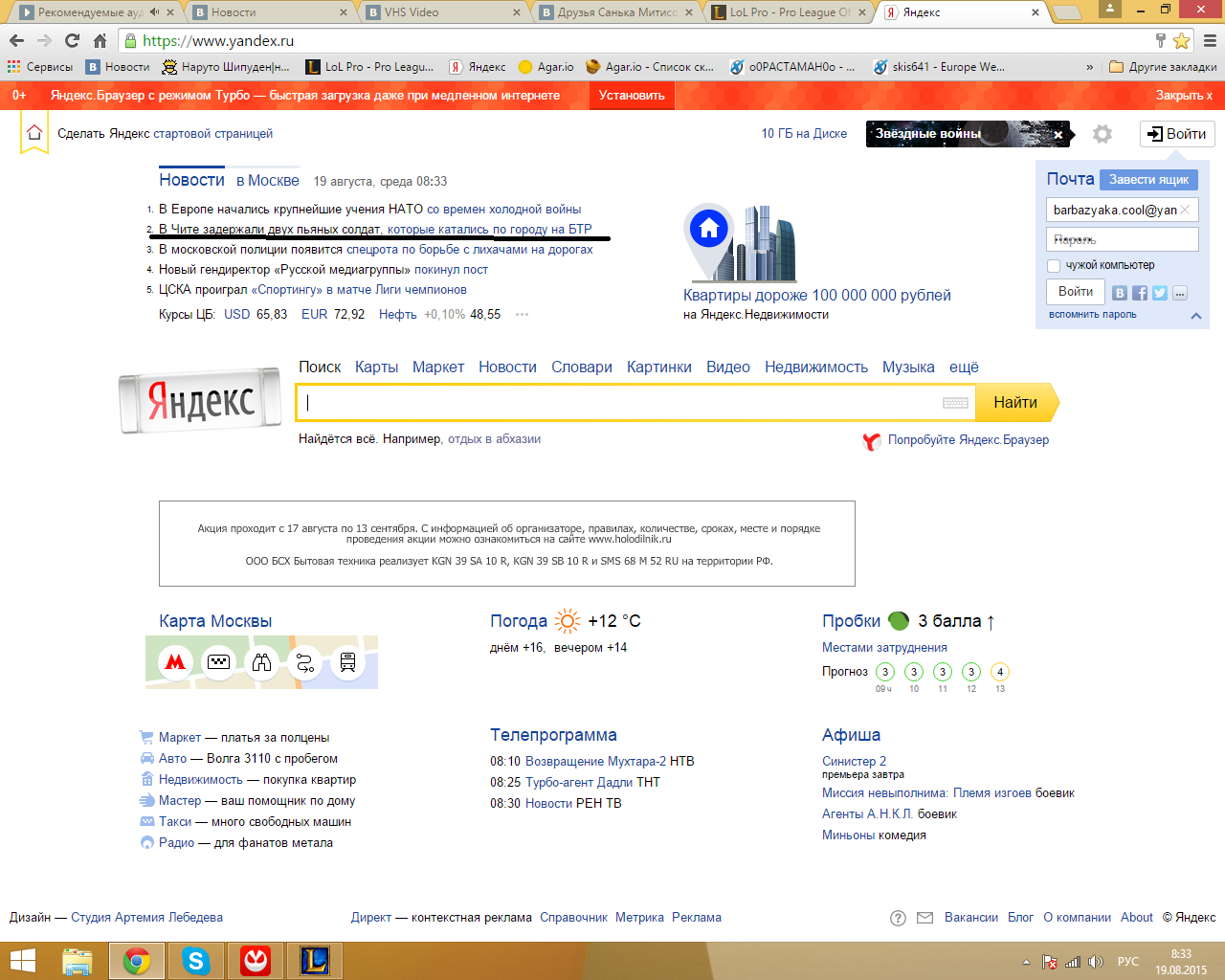The image size is (1225, 980).
Task: Open the Картинки service tab
Action: [659, 367]
